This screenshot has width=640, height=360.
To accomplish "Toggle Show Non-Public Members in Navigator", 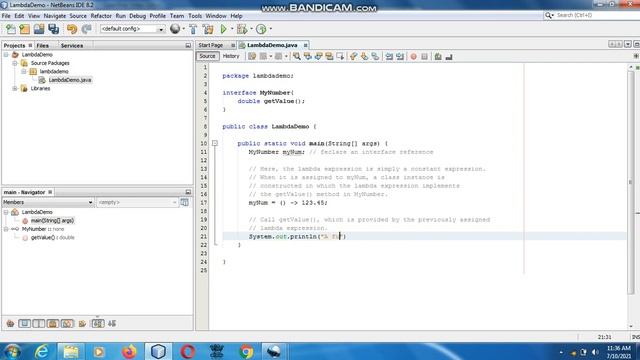I will coord(53,324).
